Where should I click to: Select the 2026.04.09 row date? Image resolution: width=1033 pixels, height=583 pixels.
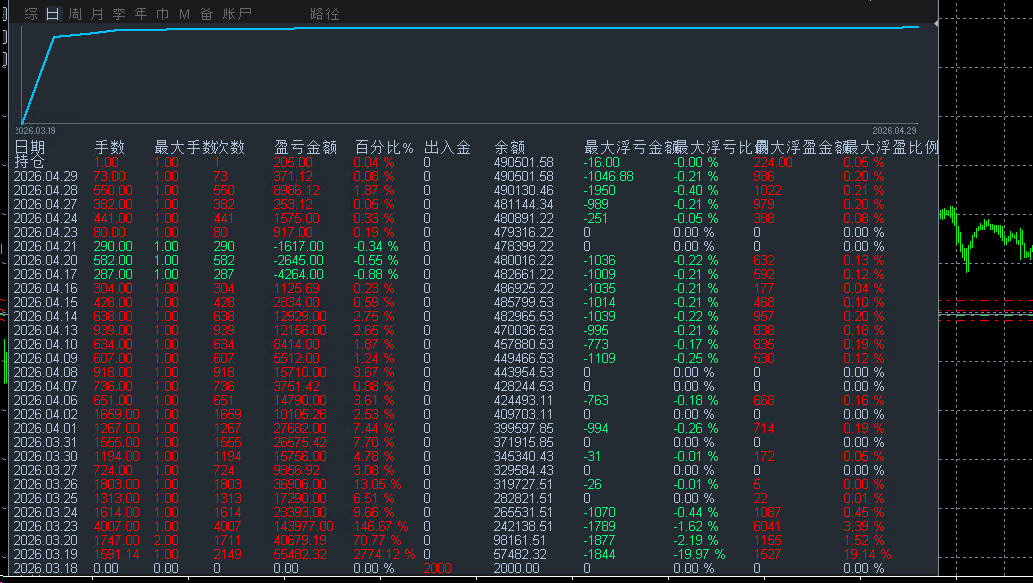pos(45,358)
